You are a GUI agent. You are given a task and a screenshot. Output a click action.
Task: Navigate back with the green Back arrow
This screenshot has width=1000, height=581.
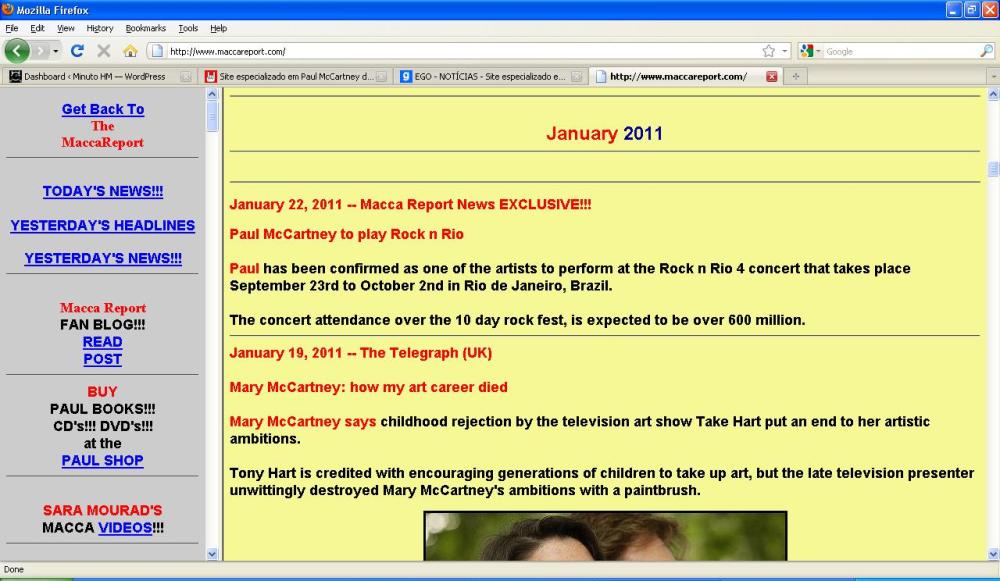pos(14,48)
